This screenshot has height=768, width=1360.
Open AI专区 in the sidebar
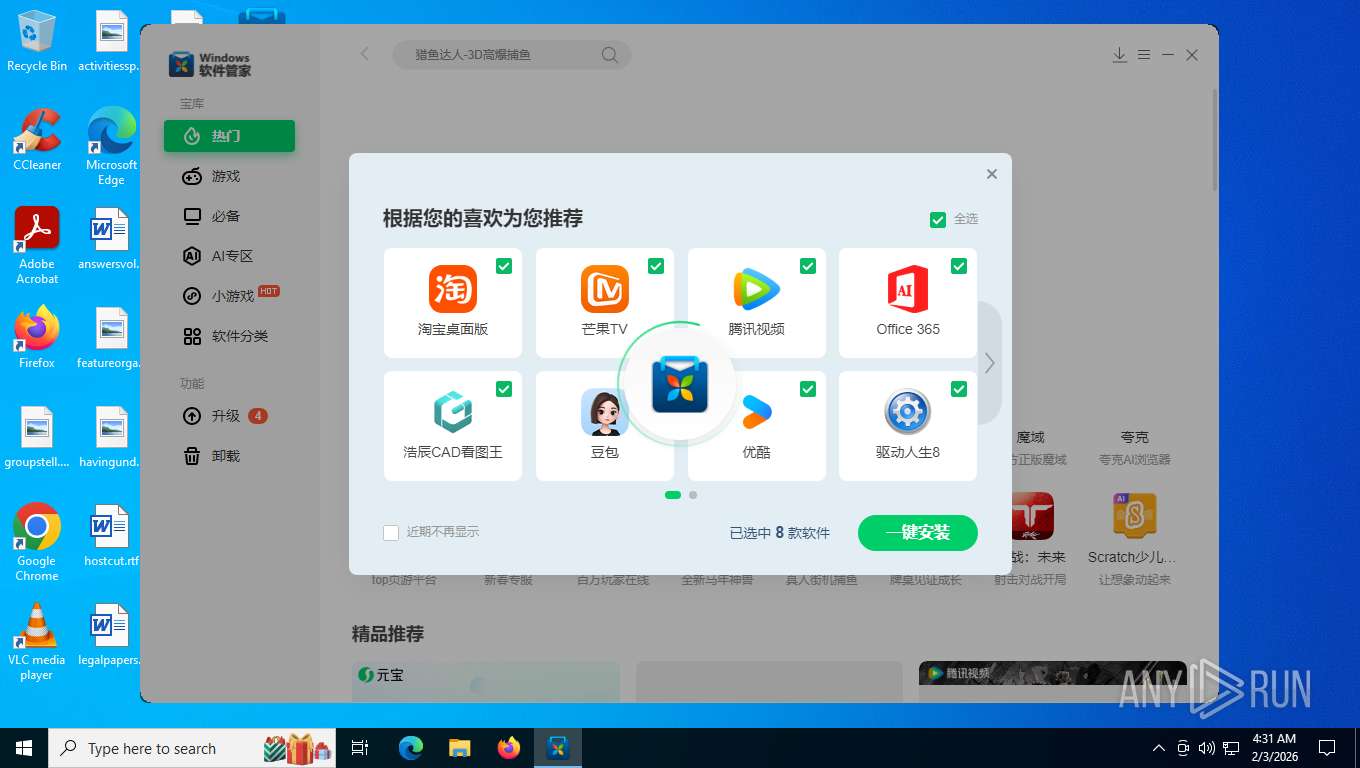pyautogui.click(x=229, y=256)
